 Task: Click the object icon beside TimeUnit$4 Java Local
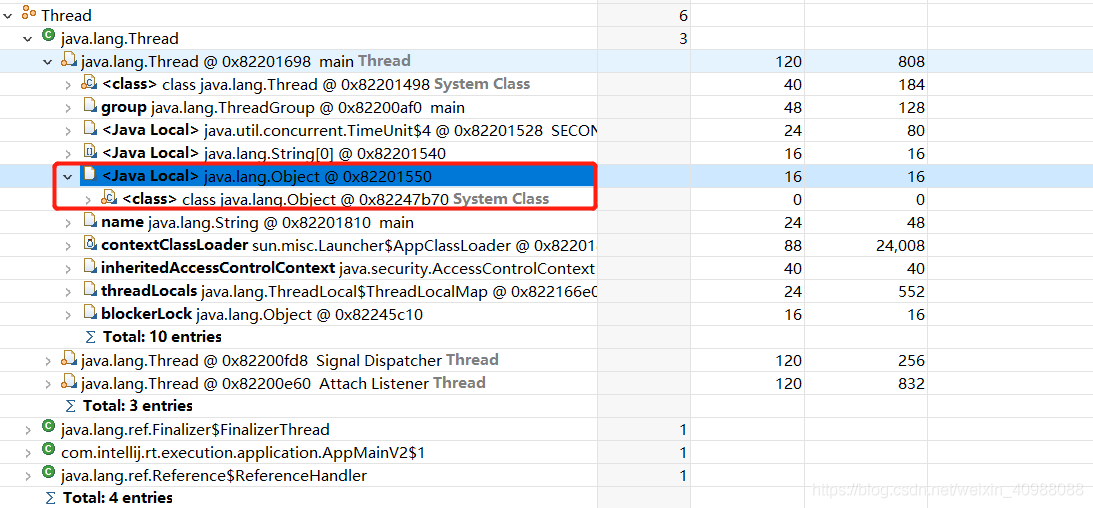(x=89, y=129)
